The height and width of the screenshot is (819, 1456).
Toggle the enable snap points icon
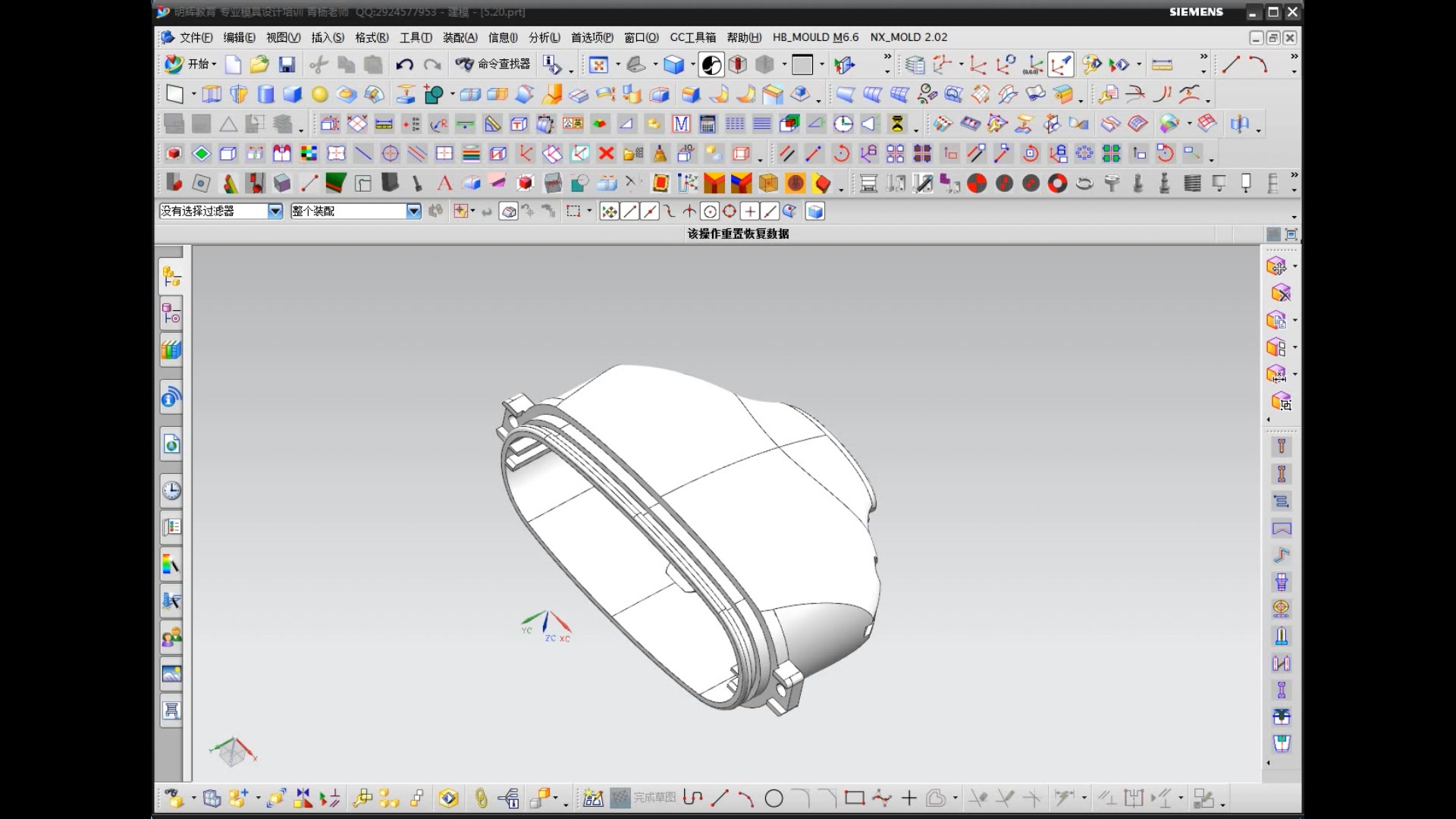609,212
